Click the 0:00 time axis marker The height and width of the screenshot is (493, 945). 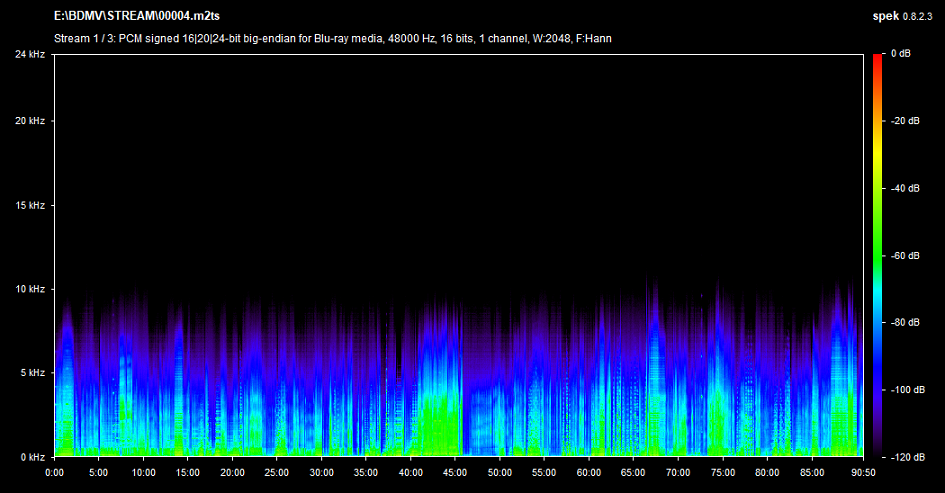coord(55,472)
